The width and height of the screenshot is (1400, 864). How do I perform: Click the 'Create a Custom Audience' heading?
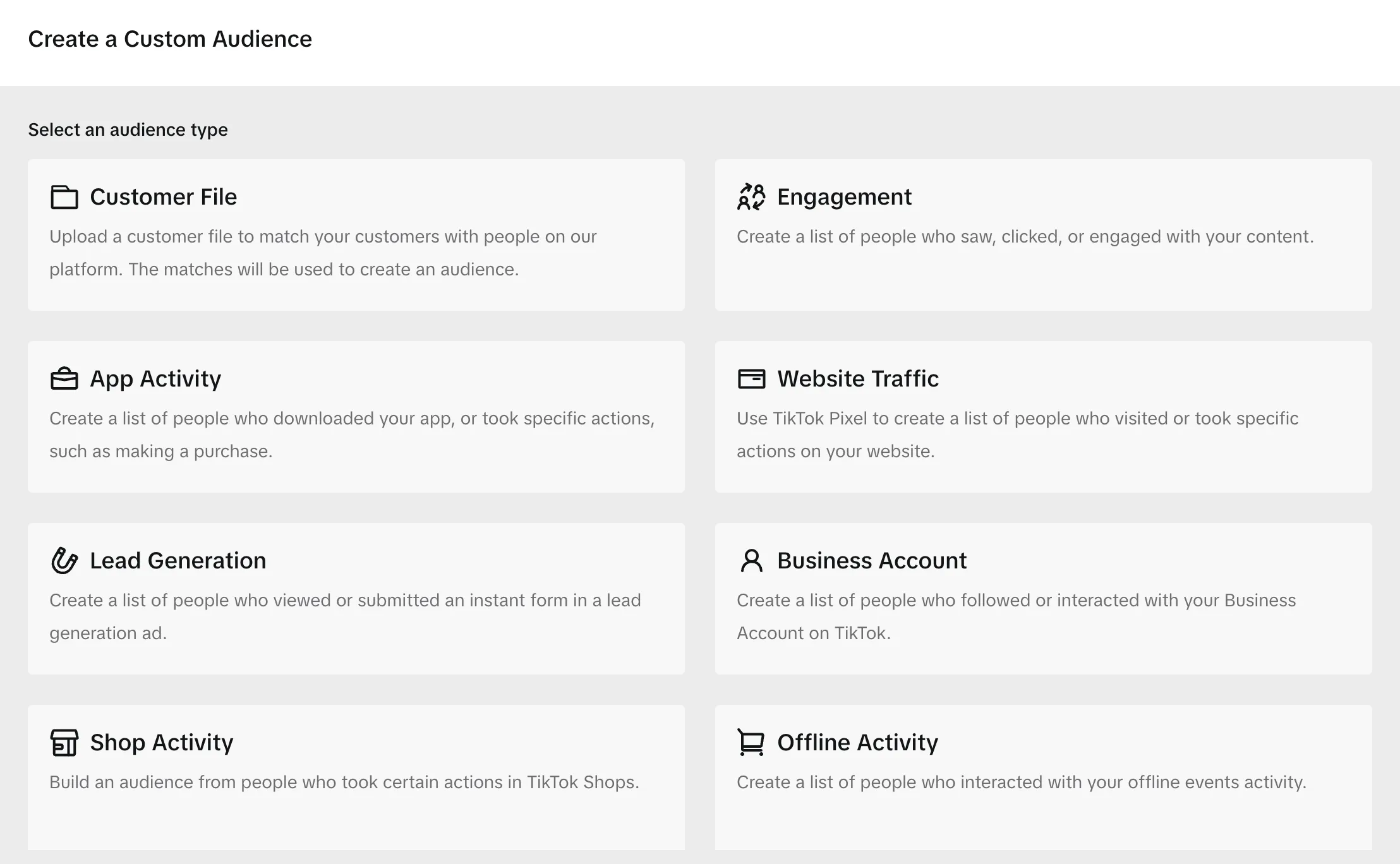pyautogui.click(x=170, y=39)
